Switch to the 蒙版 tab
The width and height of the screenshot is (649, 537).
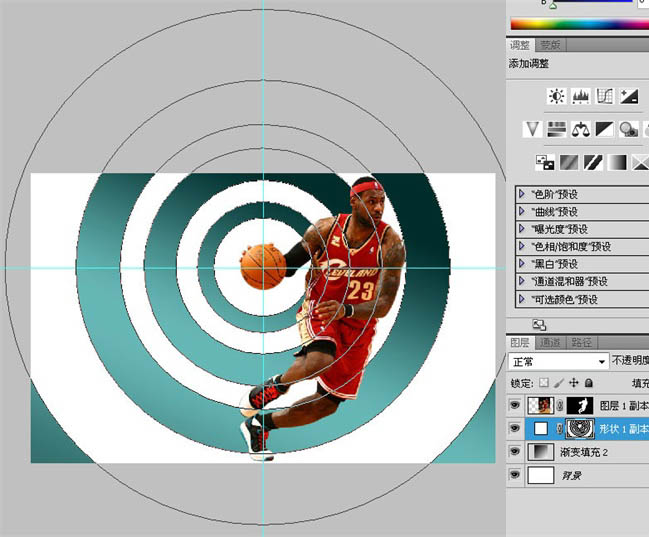pyautogui.click(x=550, y=45)
